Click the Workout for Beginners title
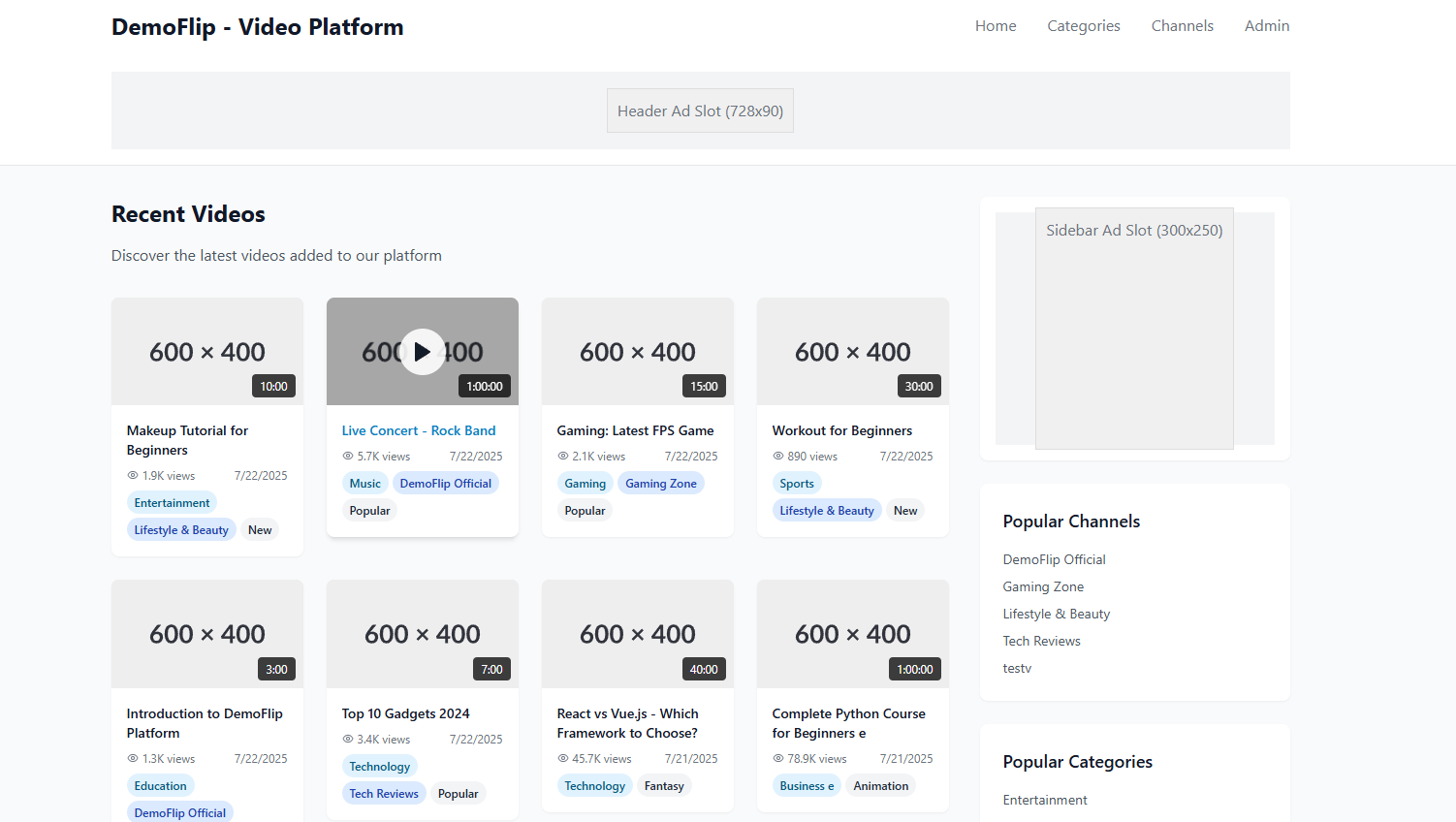This screenshot has height=822, width=1456. pyautogui.click(x=841, y=430)
